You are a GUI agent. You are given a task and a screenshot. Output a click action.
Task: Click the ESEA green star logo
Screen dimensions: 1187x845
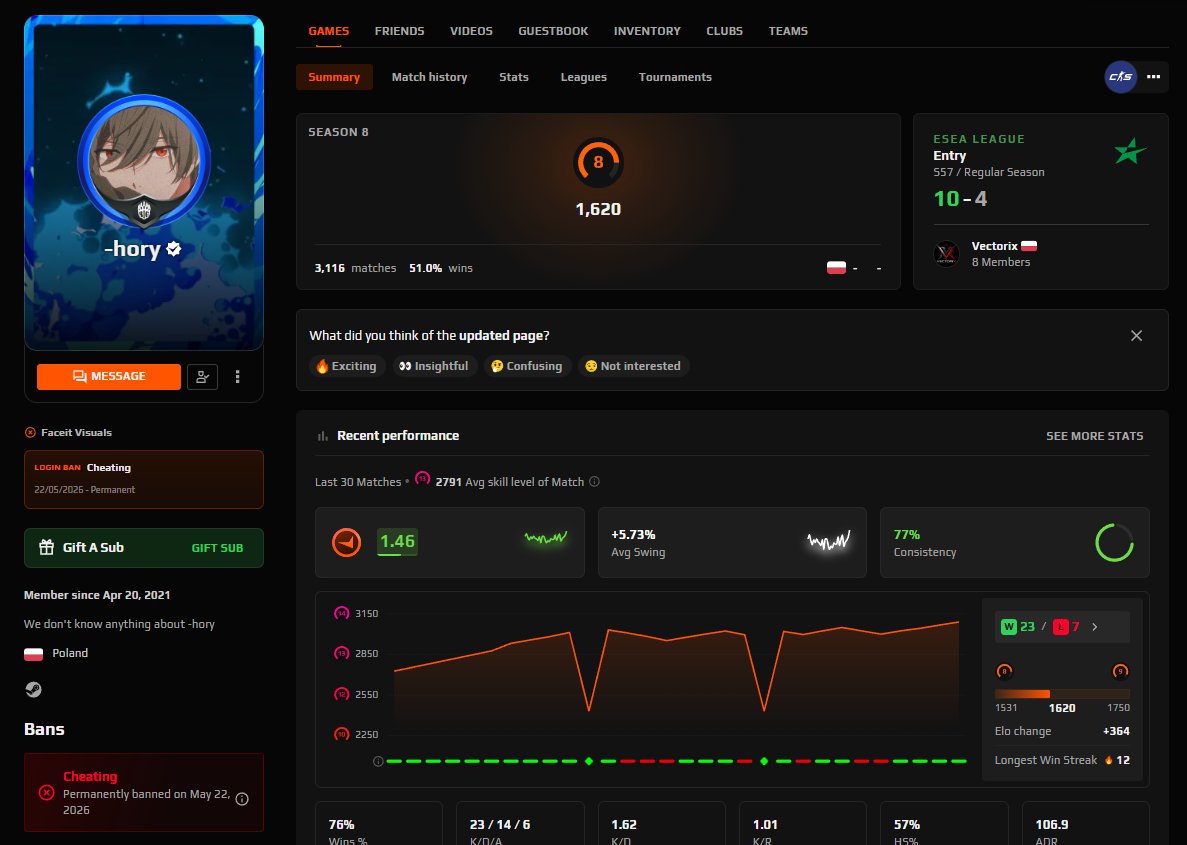click(1130, 151)
